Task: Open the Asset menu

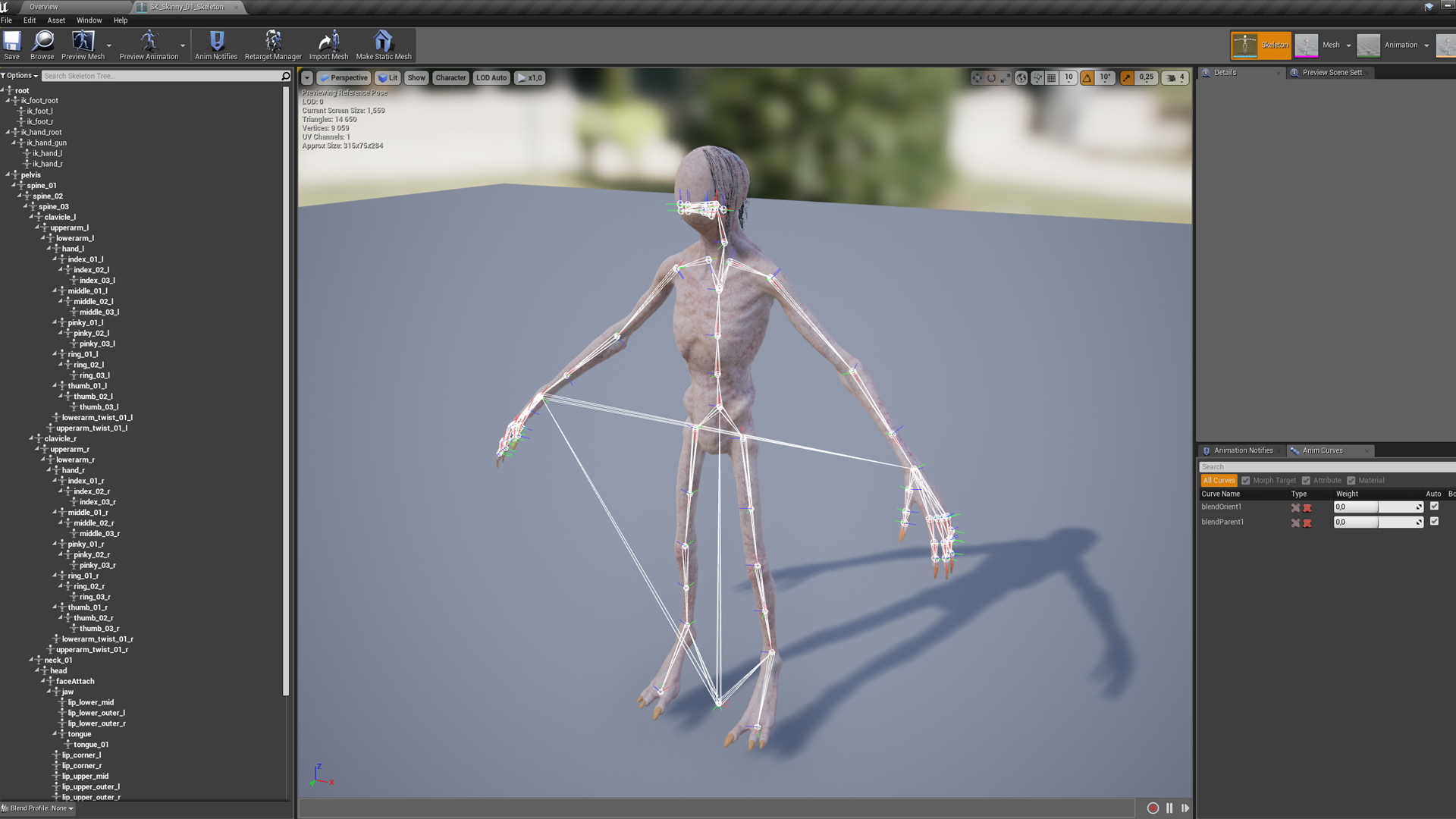Action: [x=56, y=20]
